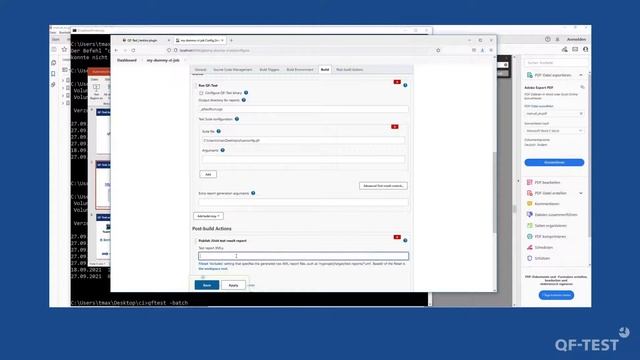Click the Add suite button
This screenshot has height=360, width=640.
tap(208, 174)
